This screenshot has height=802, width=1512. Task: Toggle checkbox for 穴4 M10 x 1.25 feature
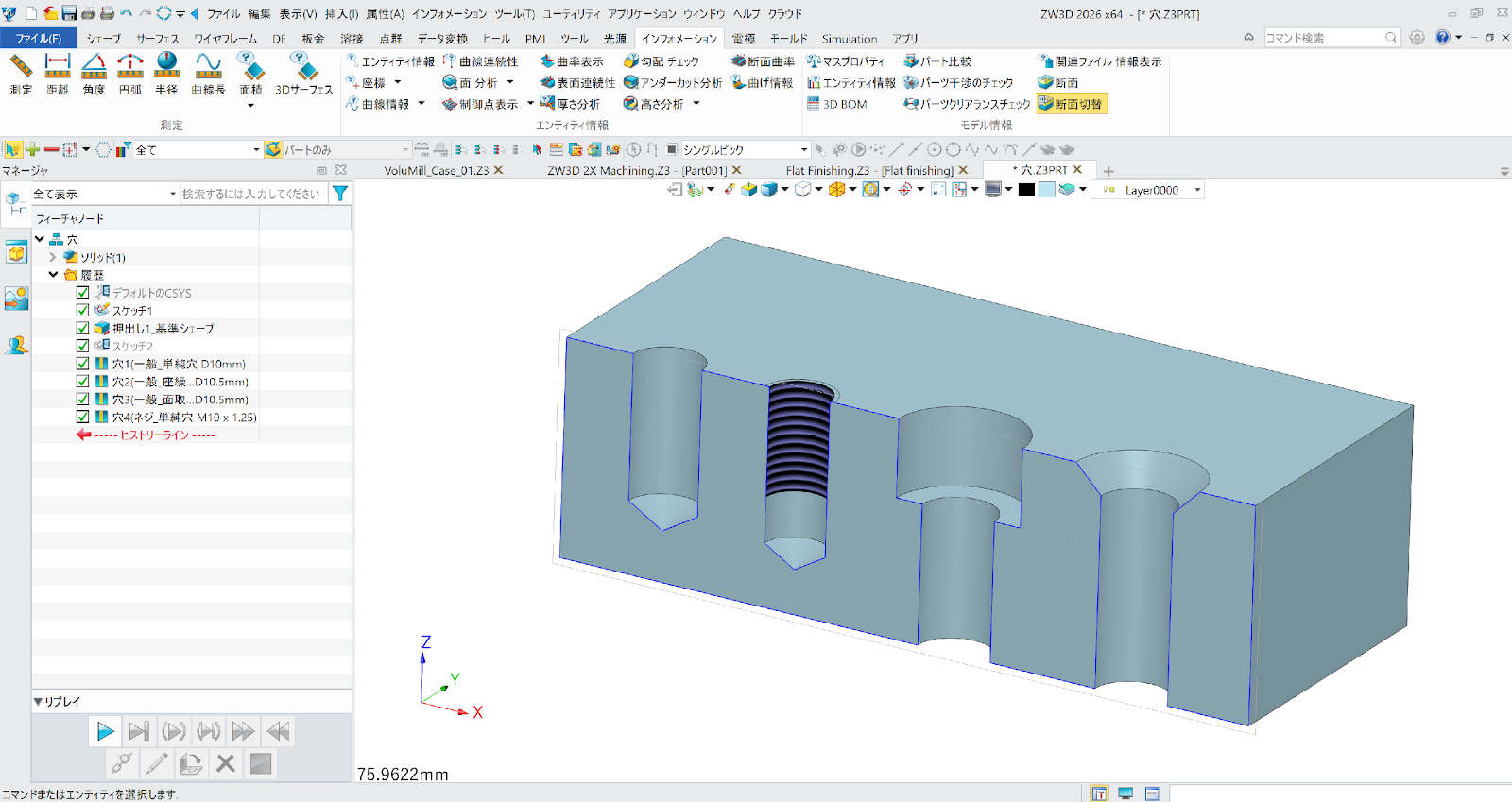point(83,417)
